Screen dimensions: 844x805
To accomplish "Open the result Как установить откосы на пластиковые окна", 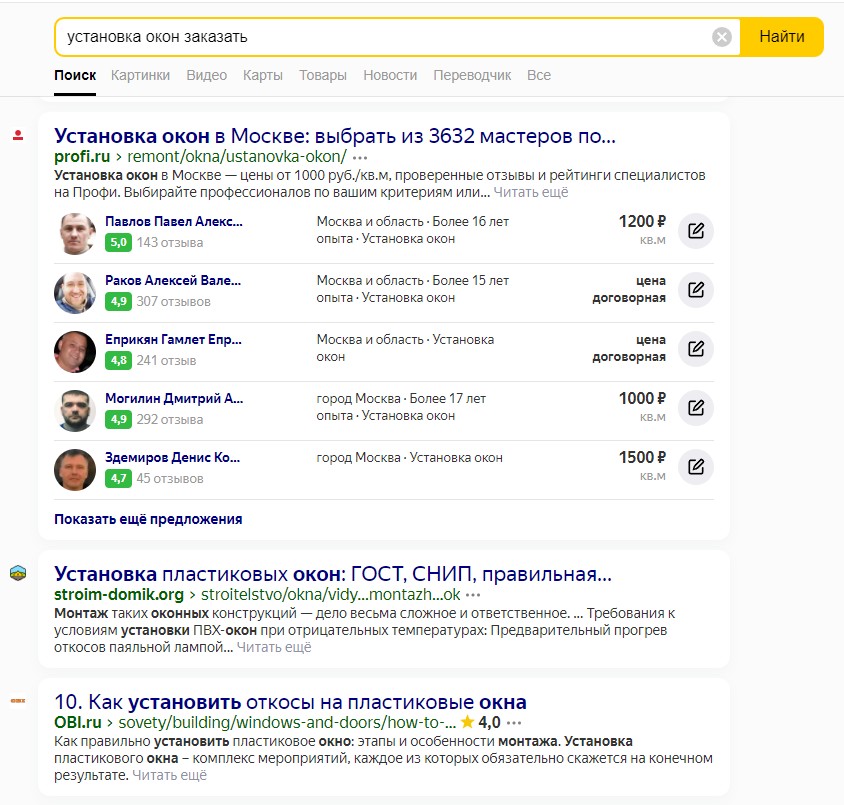I will (291, 702).
